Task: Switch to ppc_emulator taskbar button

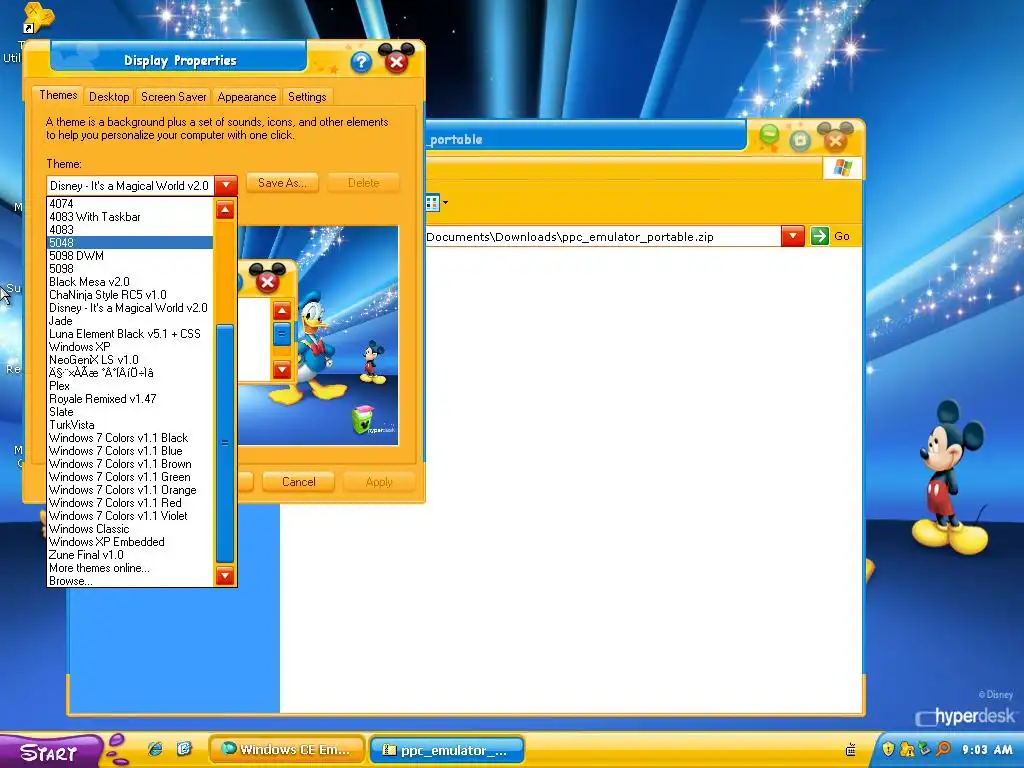Action: (447, 750)
